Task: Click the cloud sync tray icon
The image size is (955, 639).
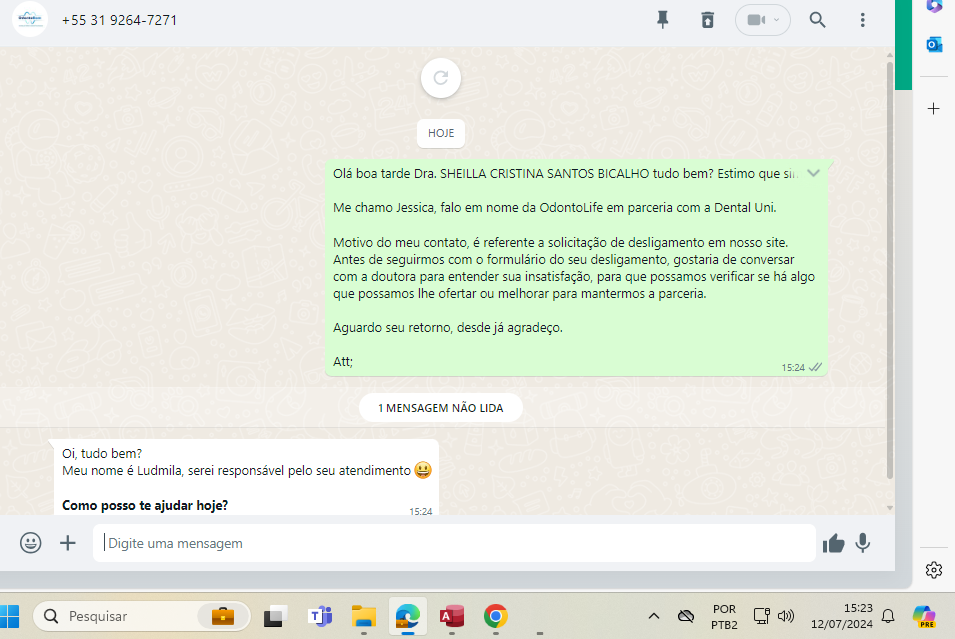Action: [686, 616]
